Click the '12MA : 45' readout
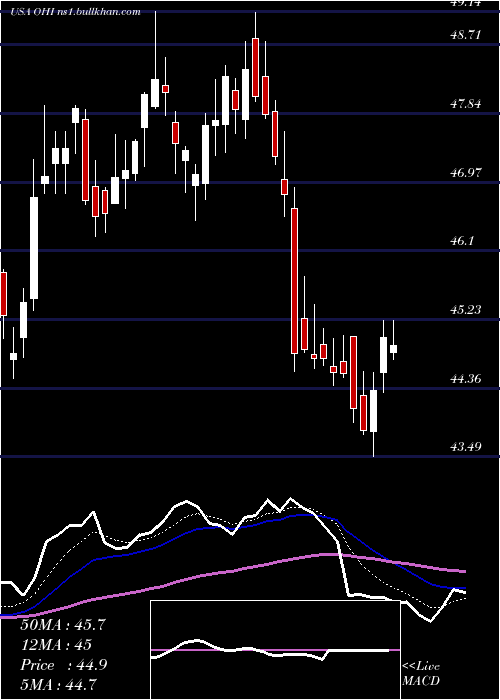This screenshot has width=500, height=700. tap(56, 645)
